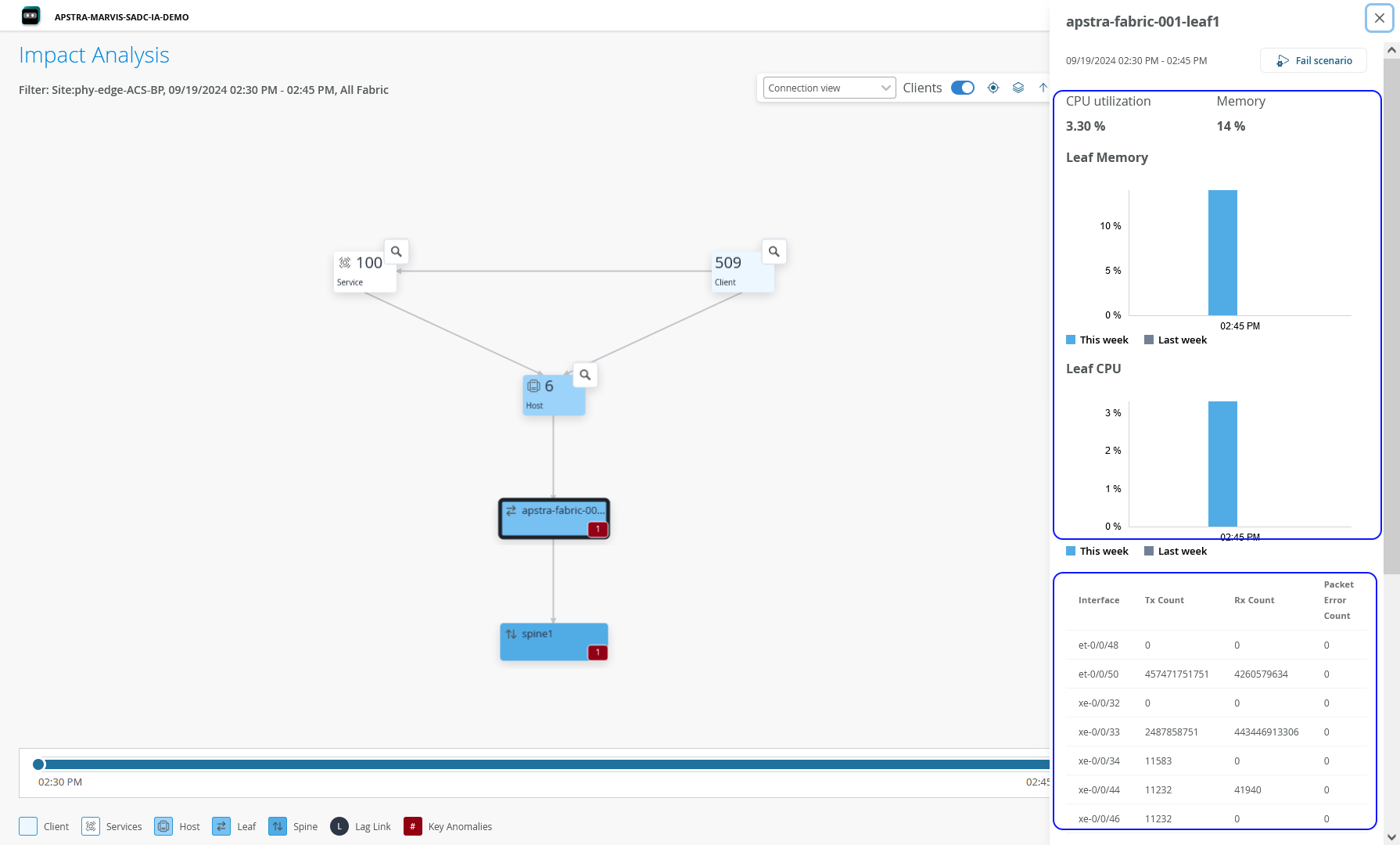
Task: Click the apstra-fabric-001-leaf1 panel title
Action: pyautogui.click(x=1143, y=22)
